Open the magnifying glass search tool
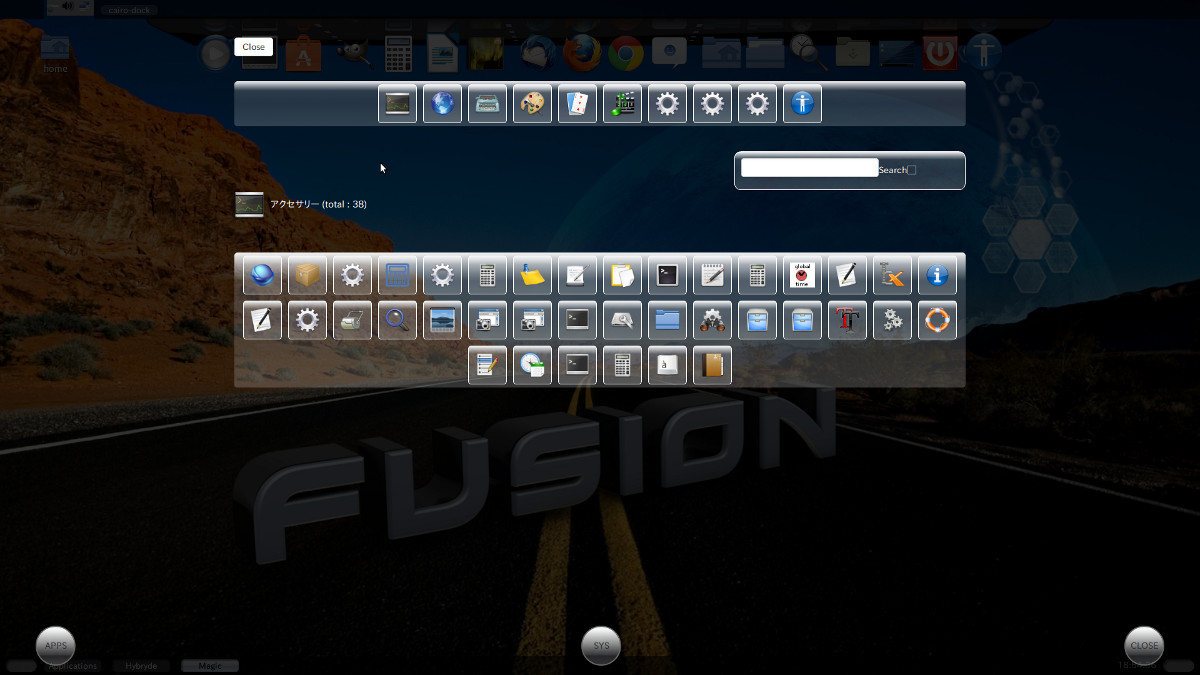This screenshot has width=1200, height=675. 397,320
